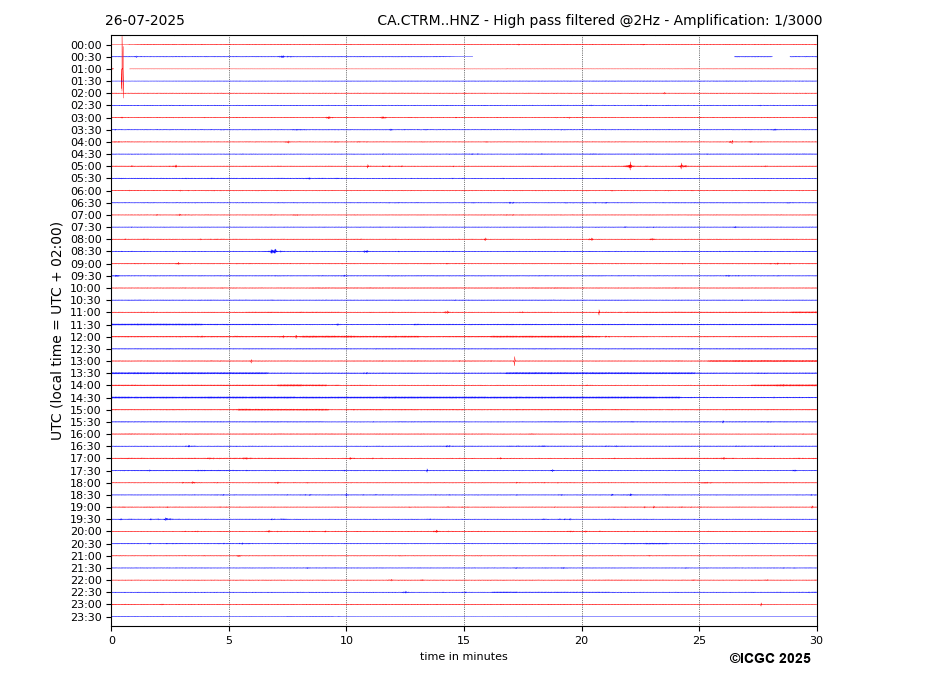Click the 18:00 time row label

(x=86, y=483)
